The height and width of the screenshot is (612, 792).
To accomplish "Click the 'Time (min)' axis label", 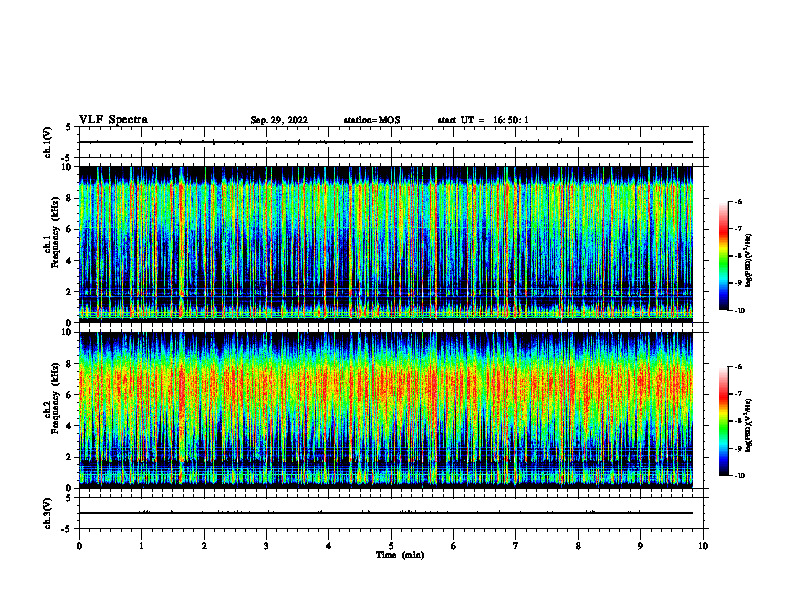I will [x=400, y=555].
